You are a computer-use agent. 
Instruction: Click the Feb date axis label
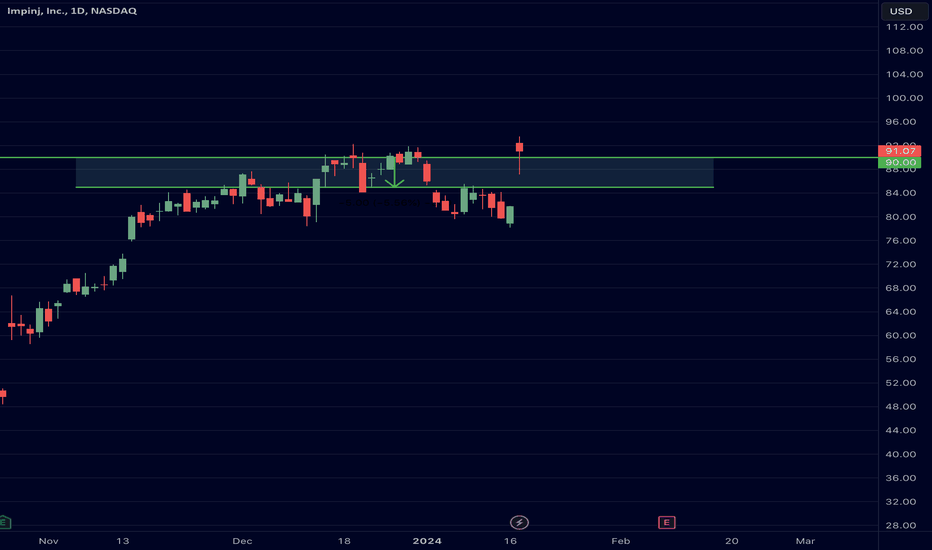621,541
